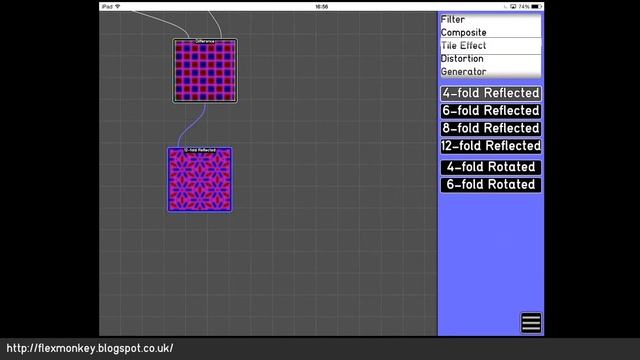Select the Difference node thumbnail
Screen dimensions: 640x360
[205, 71]
